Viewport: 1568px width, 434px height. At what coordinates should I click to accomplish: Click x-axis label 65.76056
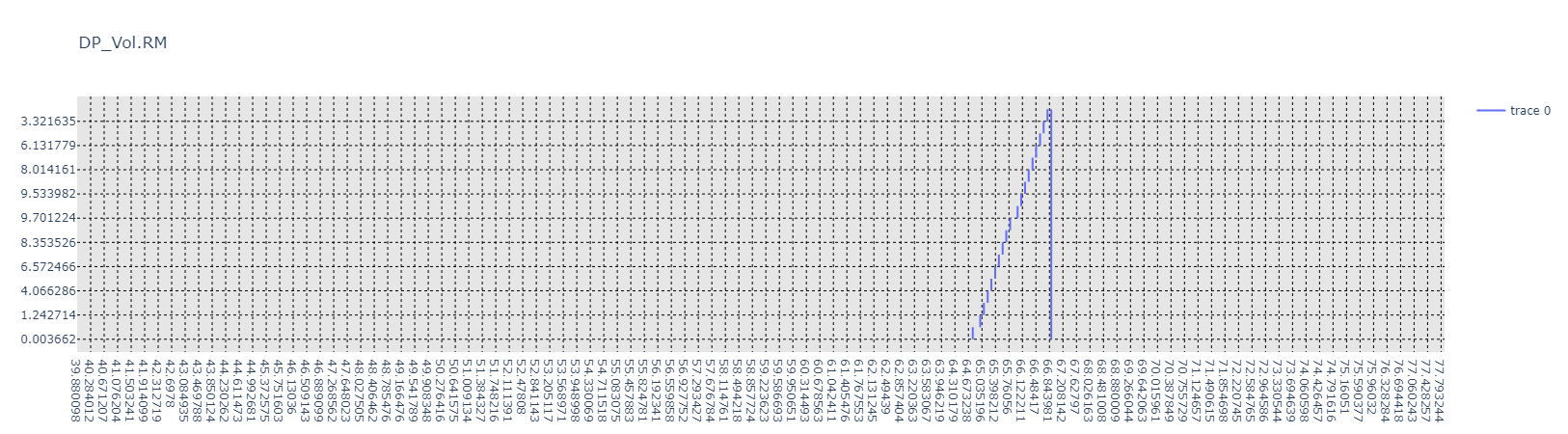[x=1008, y=387]
